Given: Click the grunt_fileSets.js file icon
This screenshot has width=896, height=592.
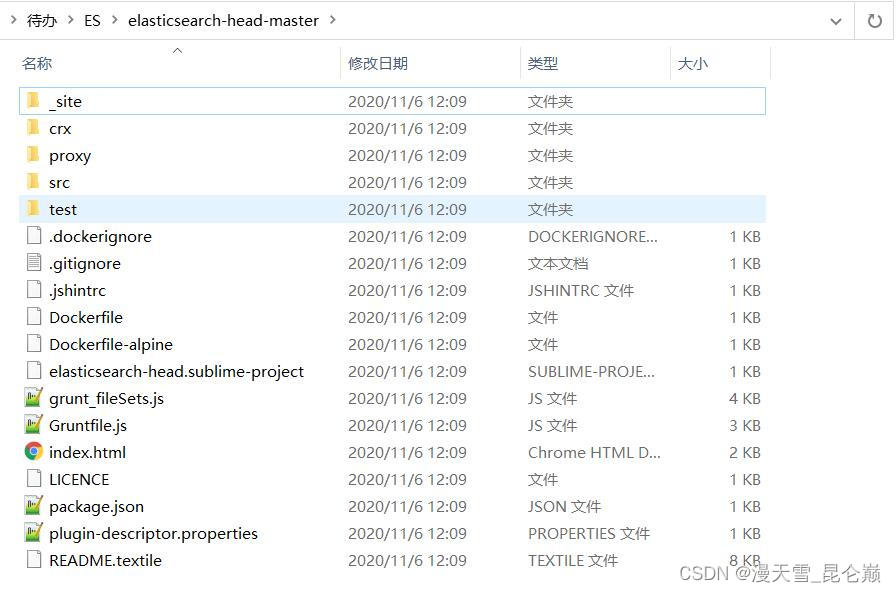Looking at the screenshot, I should [34, 397].
